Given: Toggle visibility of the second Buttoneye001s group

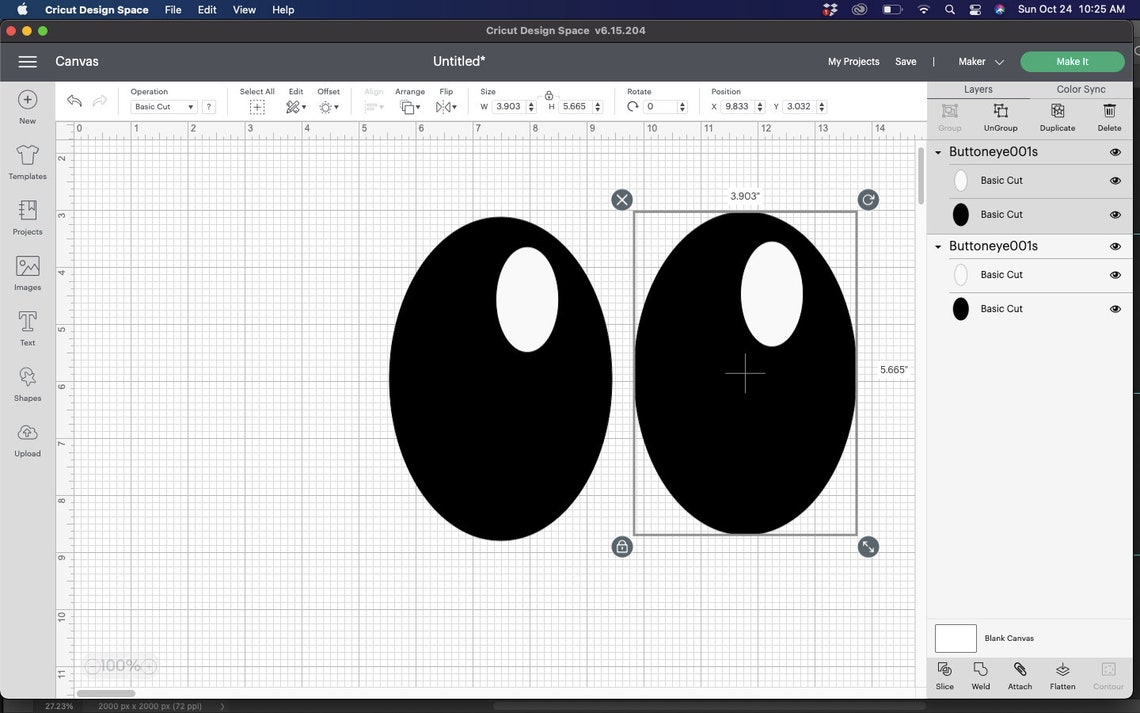Looking at the screenshot, I should [1115, 246].
